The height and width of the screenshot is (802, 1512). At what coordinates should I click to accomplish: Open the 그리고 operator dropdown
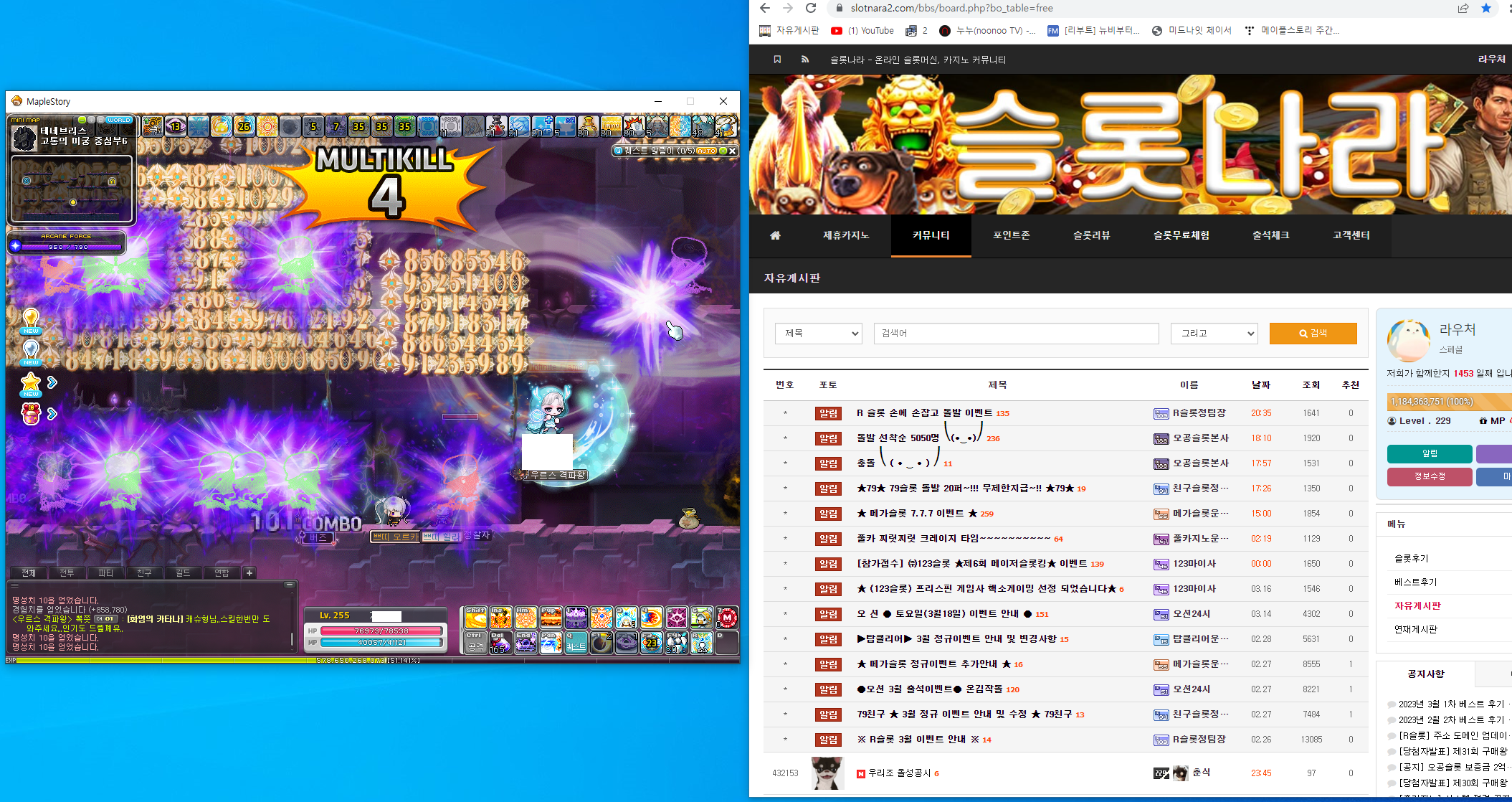[x=1214, y=333]
